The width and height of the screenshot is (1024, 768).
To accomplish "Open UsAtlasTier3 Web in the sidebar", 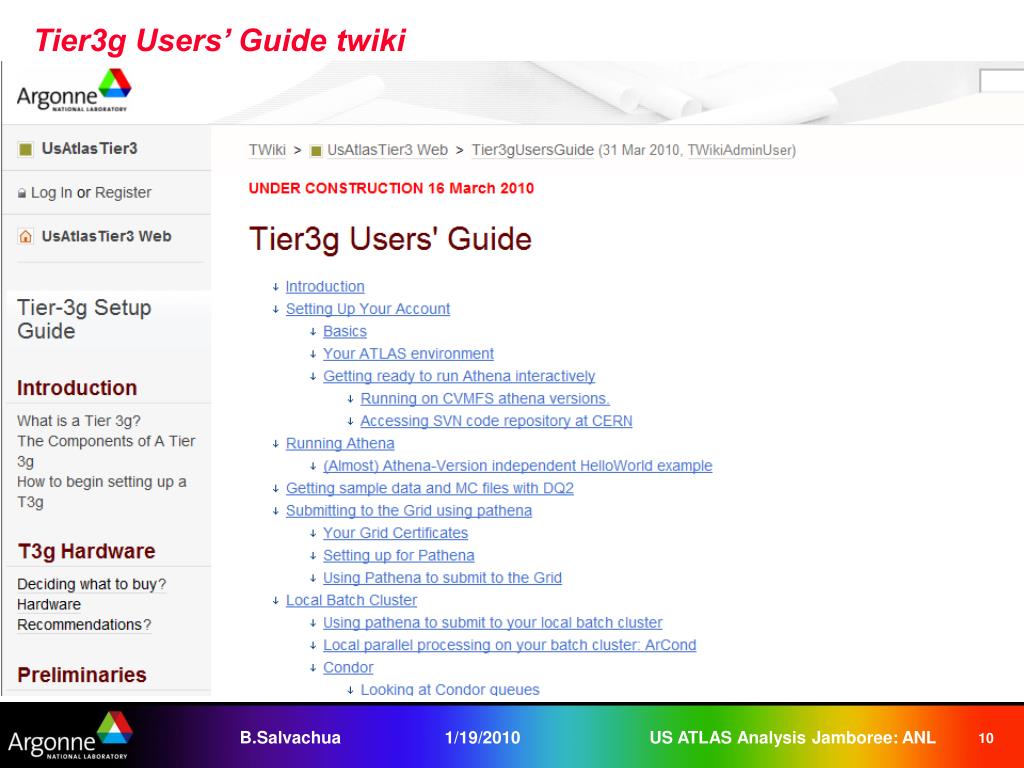I will point(106,236).
